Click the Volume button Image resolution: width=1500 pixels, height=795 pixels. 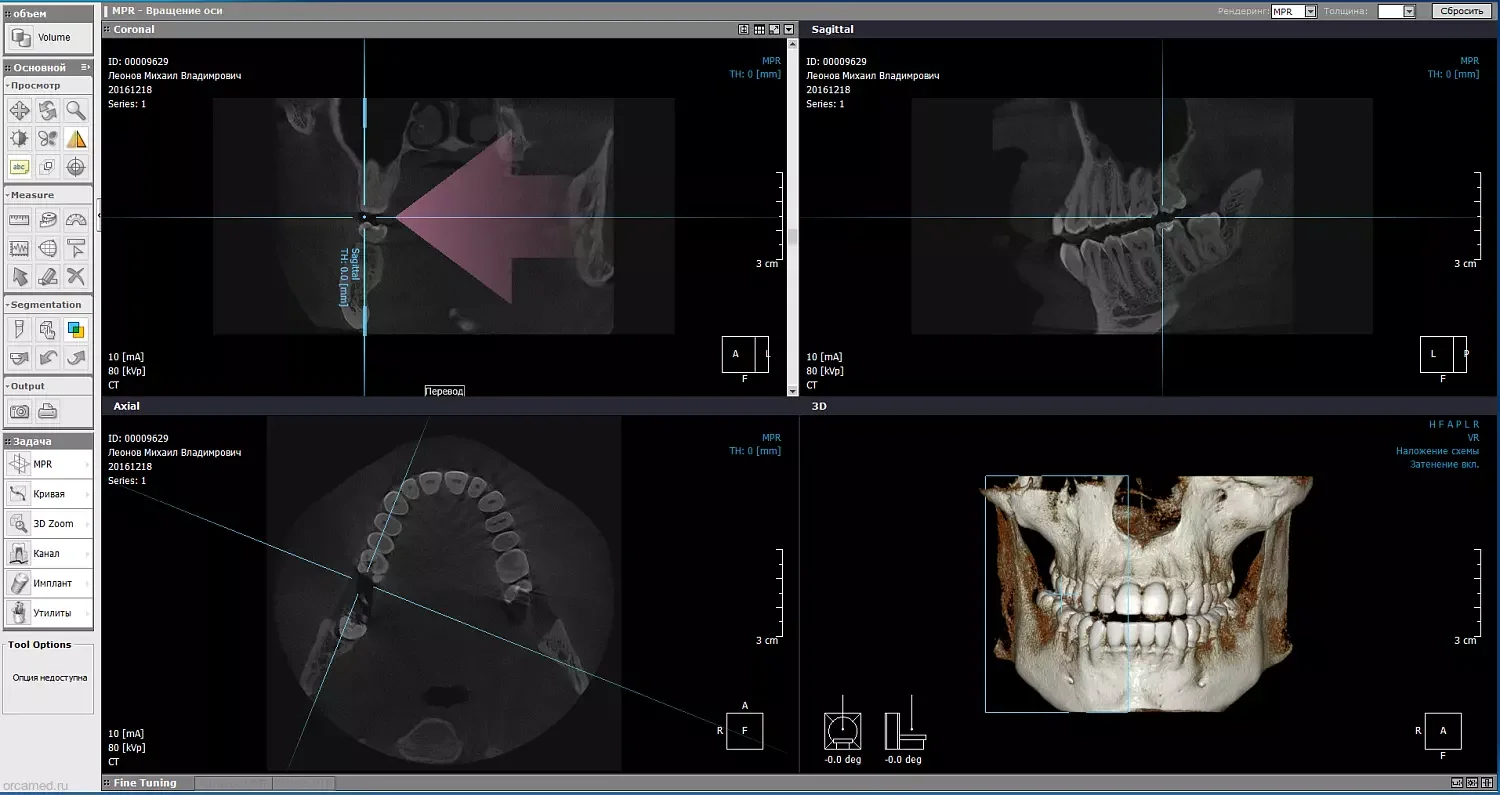point(48,38)
